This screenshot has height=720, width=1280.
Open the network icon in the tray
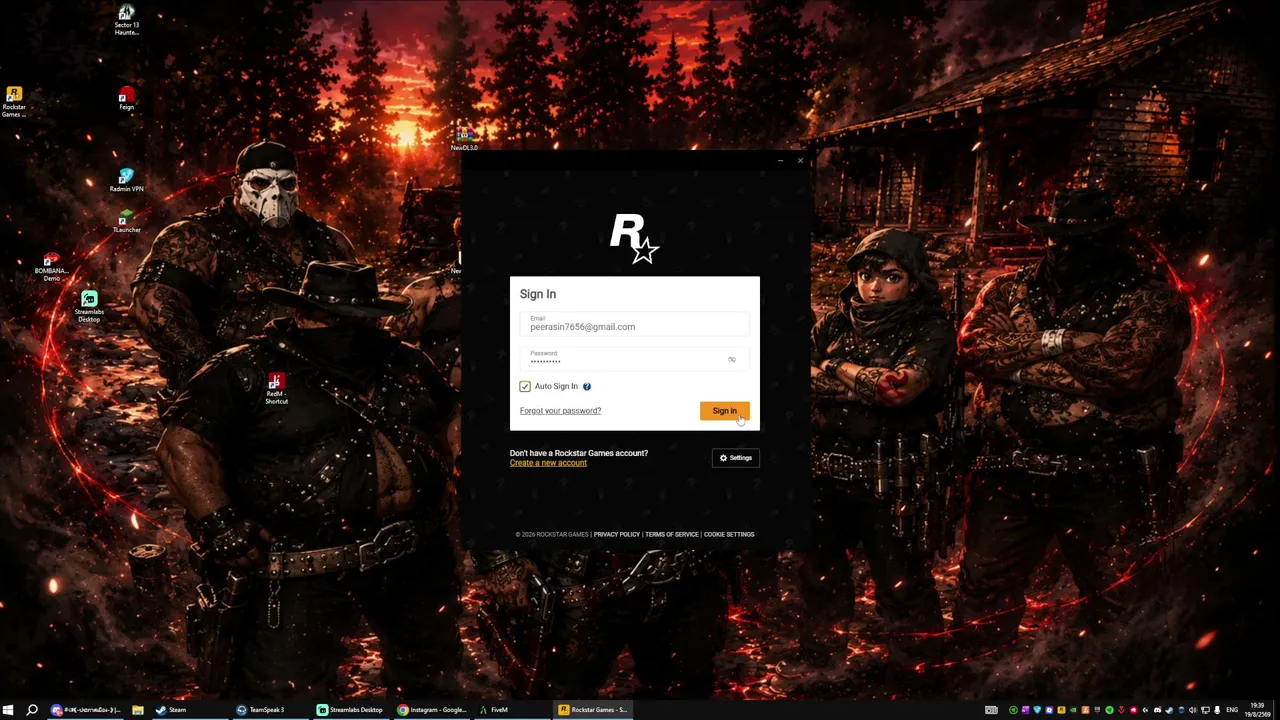1205,710
